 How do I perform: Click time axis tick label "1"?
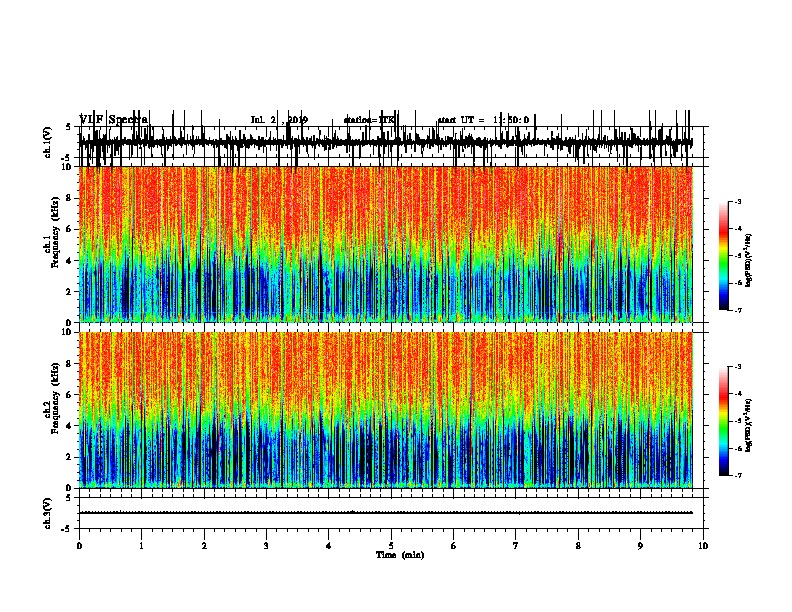tap(141, 546)
